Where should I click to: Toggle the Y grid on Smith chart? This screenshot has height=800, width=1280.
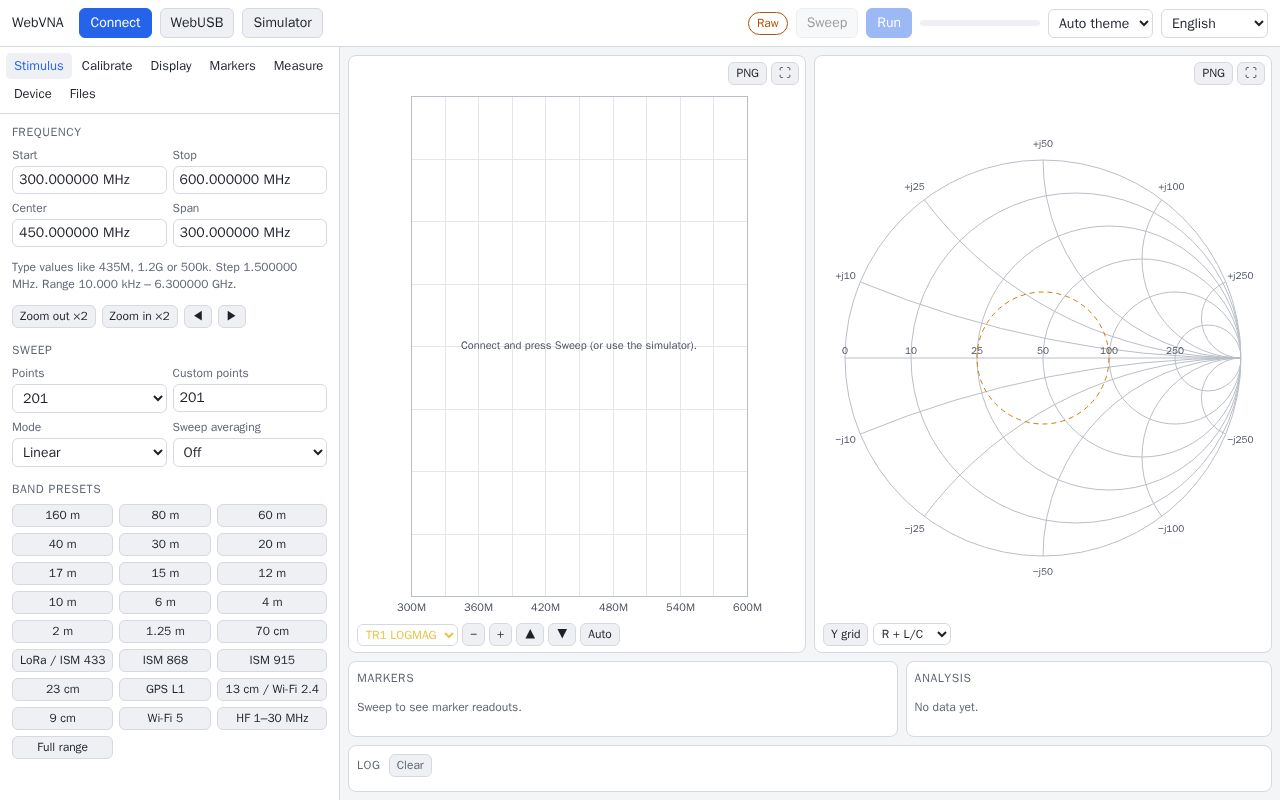(x=845, y=634)
